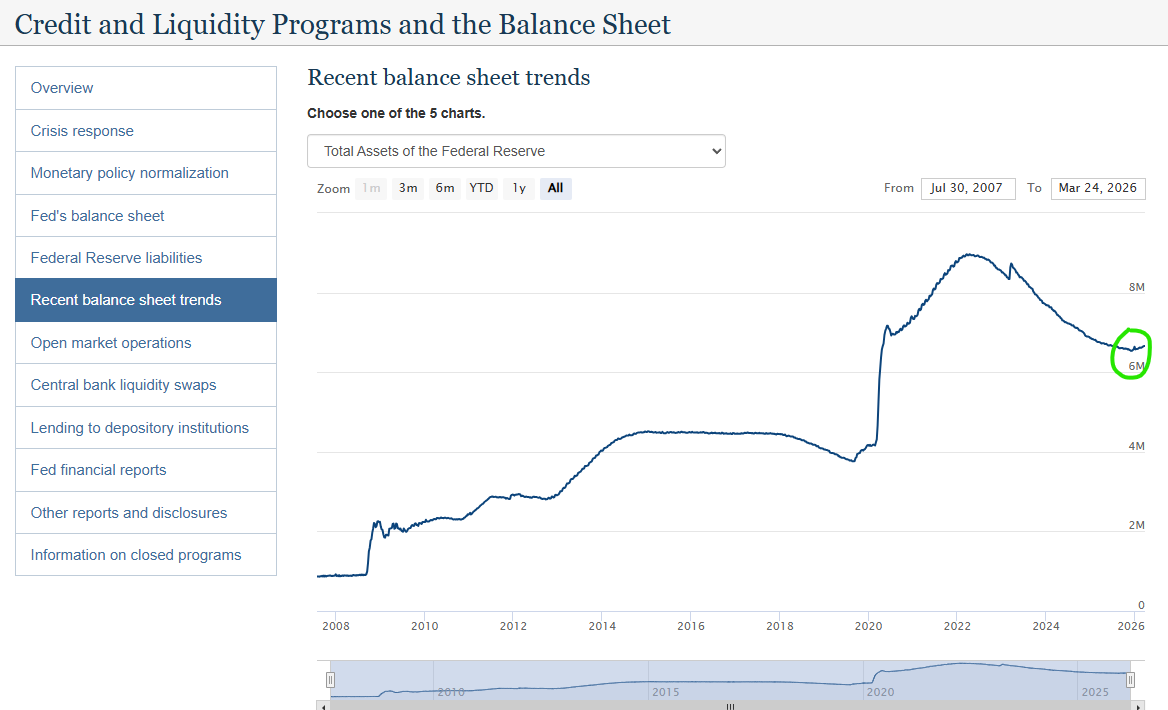The width and height of the screenshot is (1168, 710).
Task: Go to Federal Reserve liabilities
Action: pyautogui.click(x=146, y=258)
